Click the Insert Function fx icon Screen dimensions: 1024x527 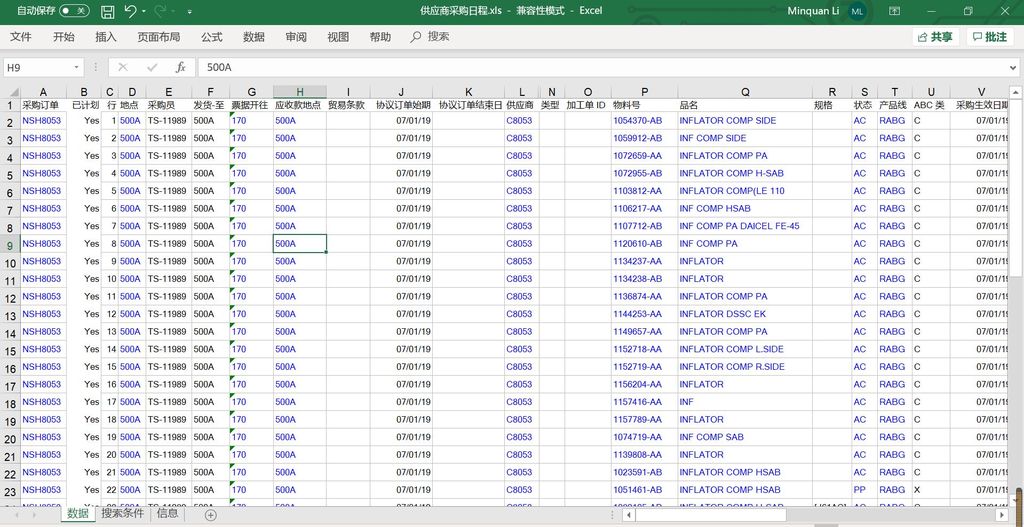click(180, 67)
